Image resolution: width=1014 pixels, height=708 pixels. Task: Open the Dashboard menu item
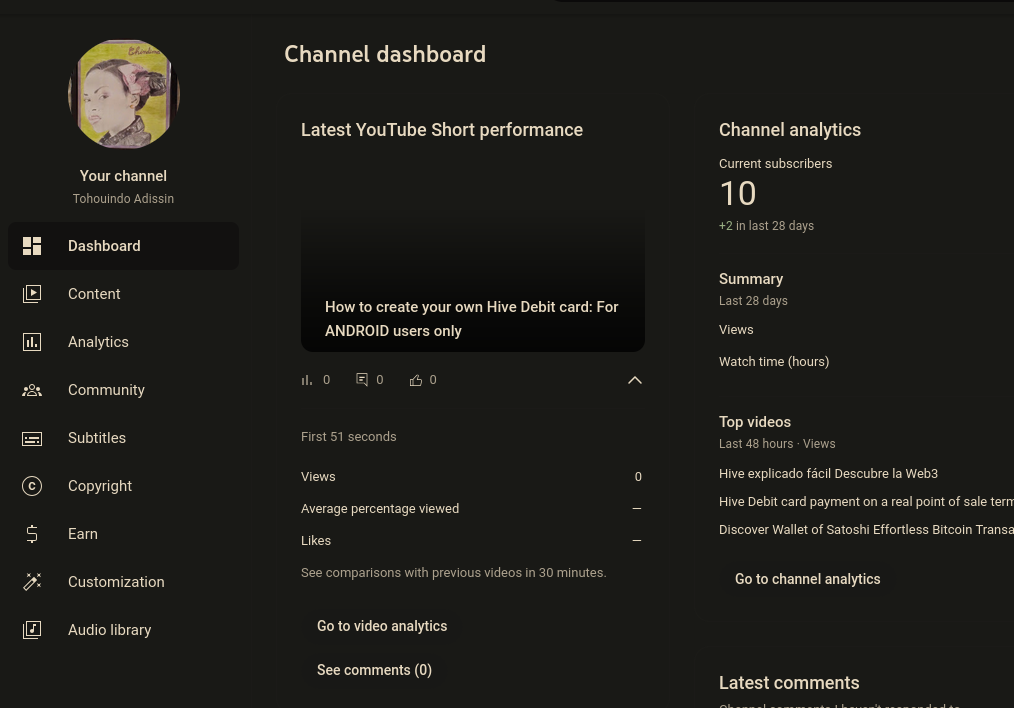coord(124,246)
